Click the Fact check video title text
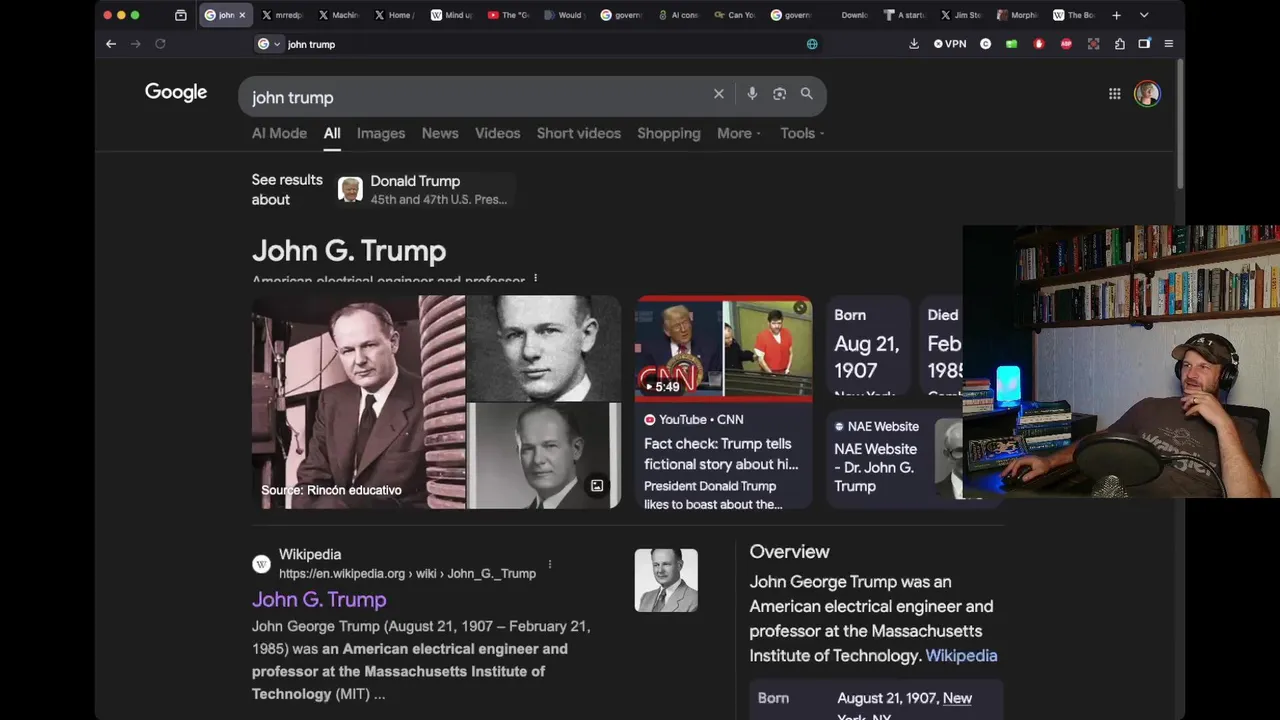The width and height of the screenshot is (1280, 720). [x=721, y=454]
